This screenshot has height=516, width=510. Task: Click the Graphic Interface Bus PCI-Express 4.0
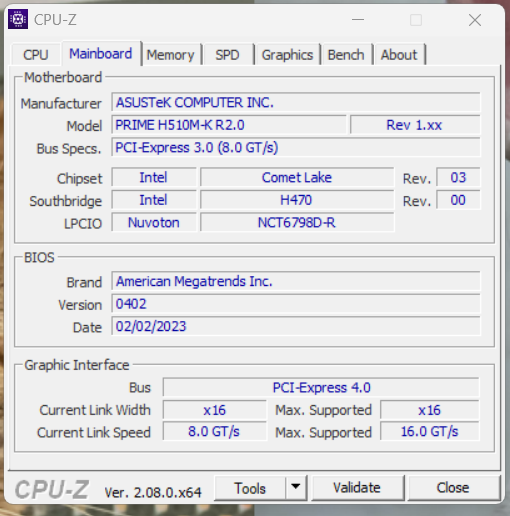(321, 387)
